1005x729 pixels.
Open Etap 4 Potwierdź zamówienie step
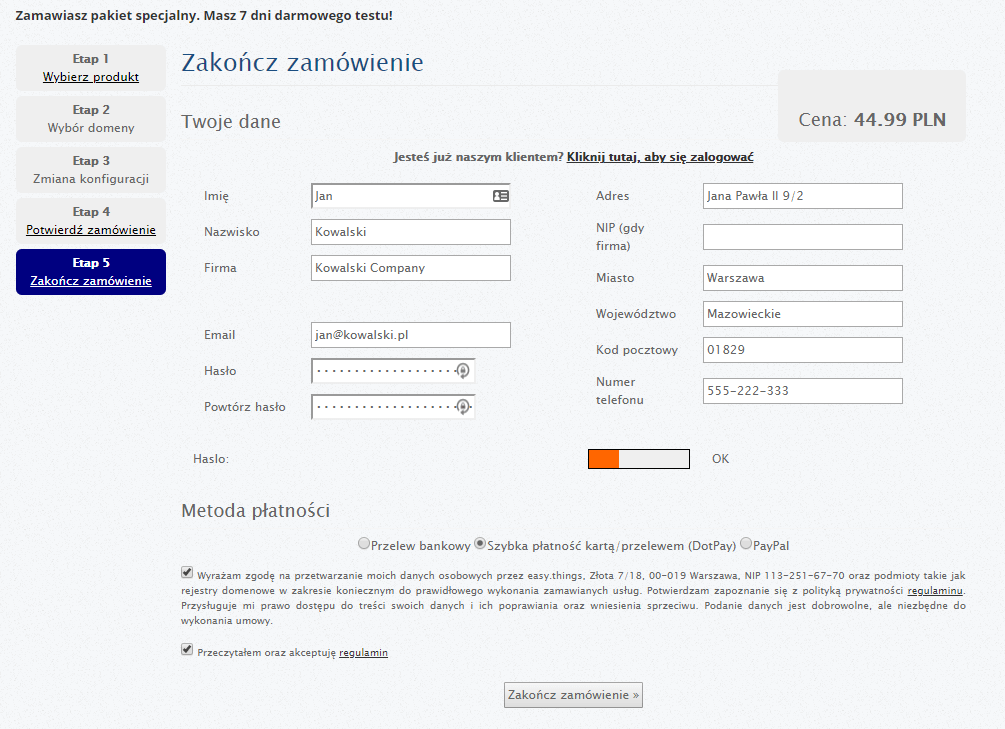91,230
